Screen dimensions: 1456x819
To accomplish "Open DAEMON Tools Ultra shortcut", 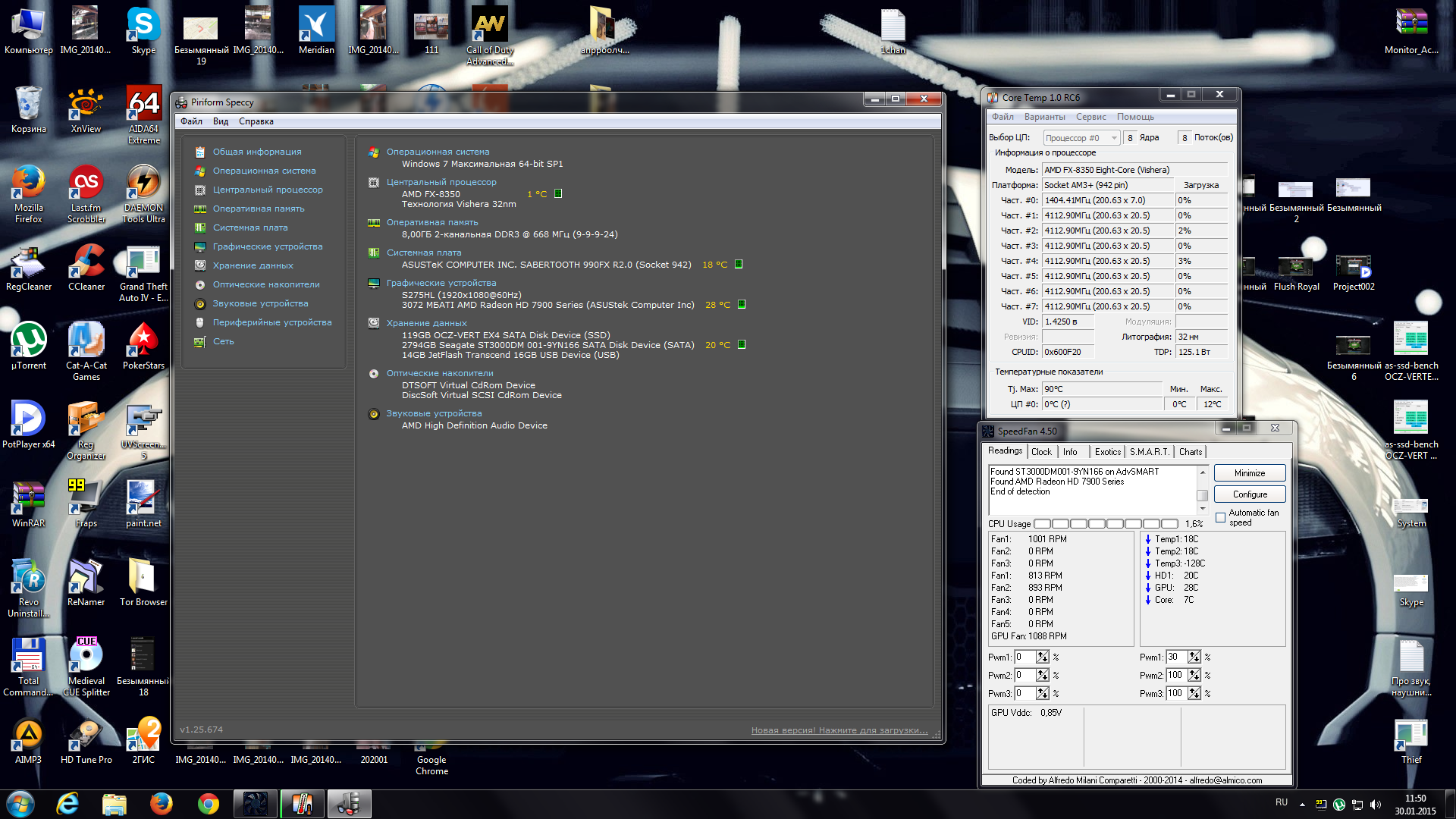I will coord(143,193).
